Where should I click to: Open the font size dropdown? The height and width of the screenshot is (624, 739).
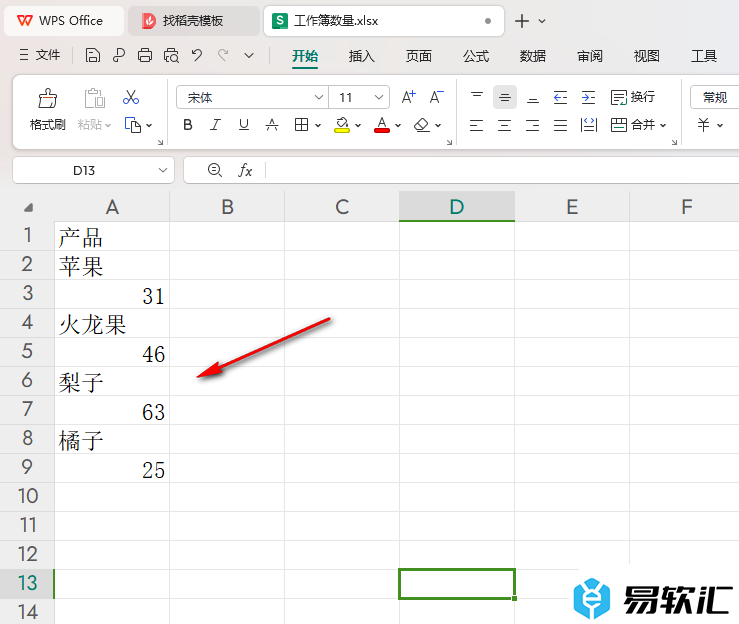pyautogui.click(x=378, y=98)
